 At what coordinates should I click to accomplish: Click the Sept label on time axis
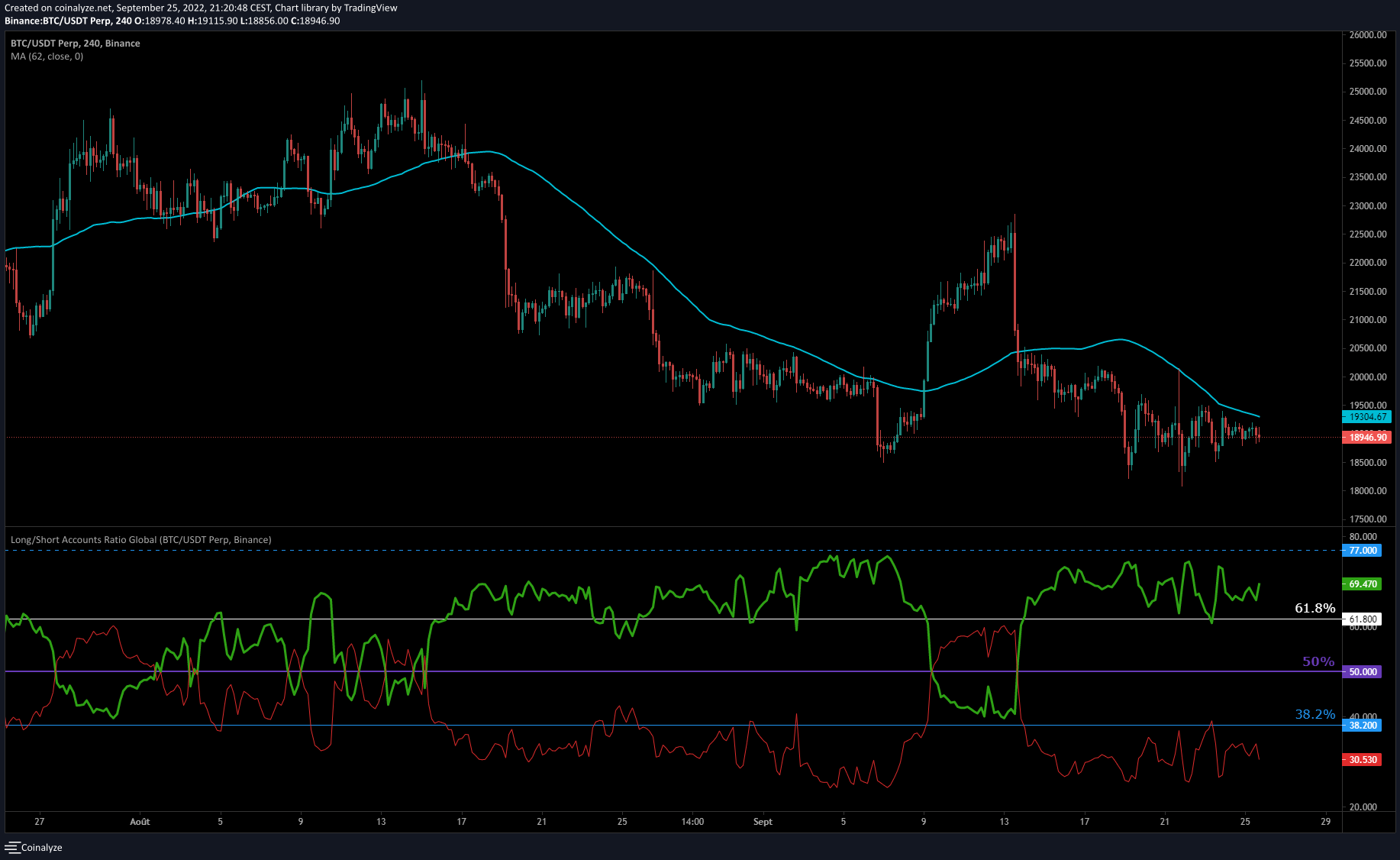(x=763, y=822)
